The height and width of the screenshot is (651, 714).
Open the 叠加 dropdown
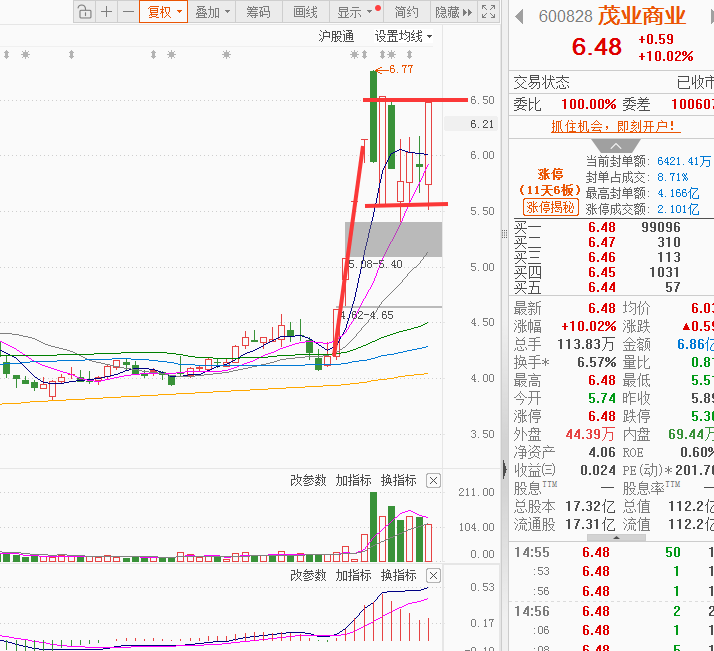212,12
